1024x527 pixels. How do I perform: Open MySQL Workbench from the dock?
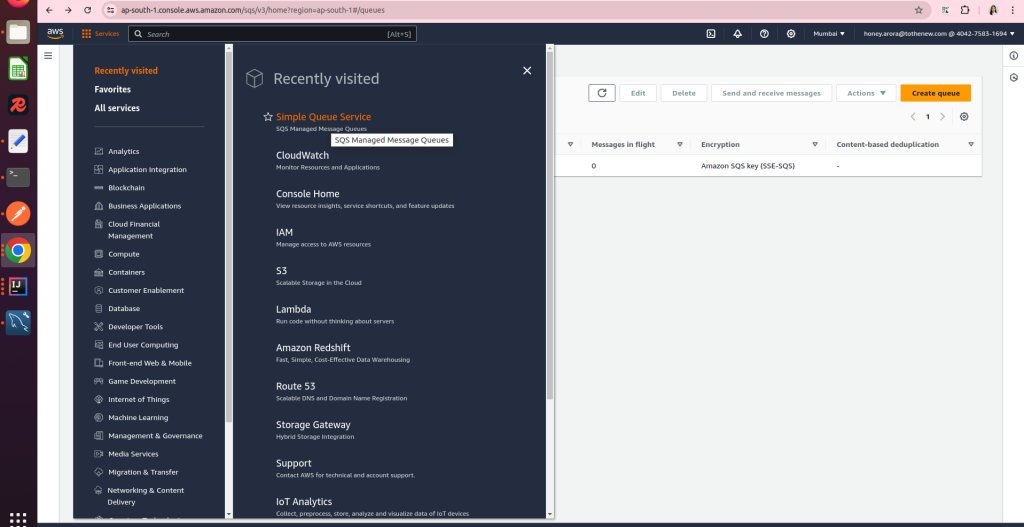point(18,323)
